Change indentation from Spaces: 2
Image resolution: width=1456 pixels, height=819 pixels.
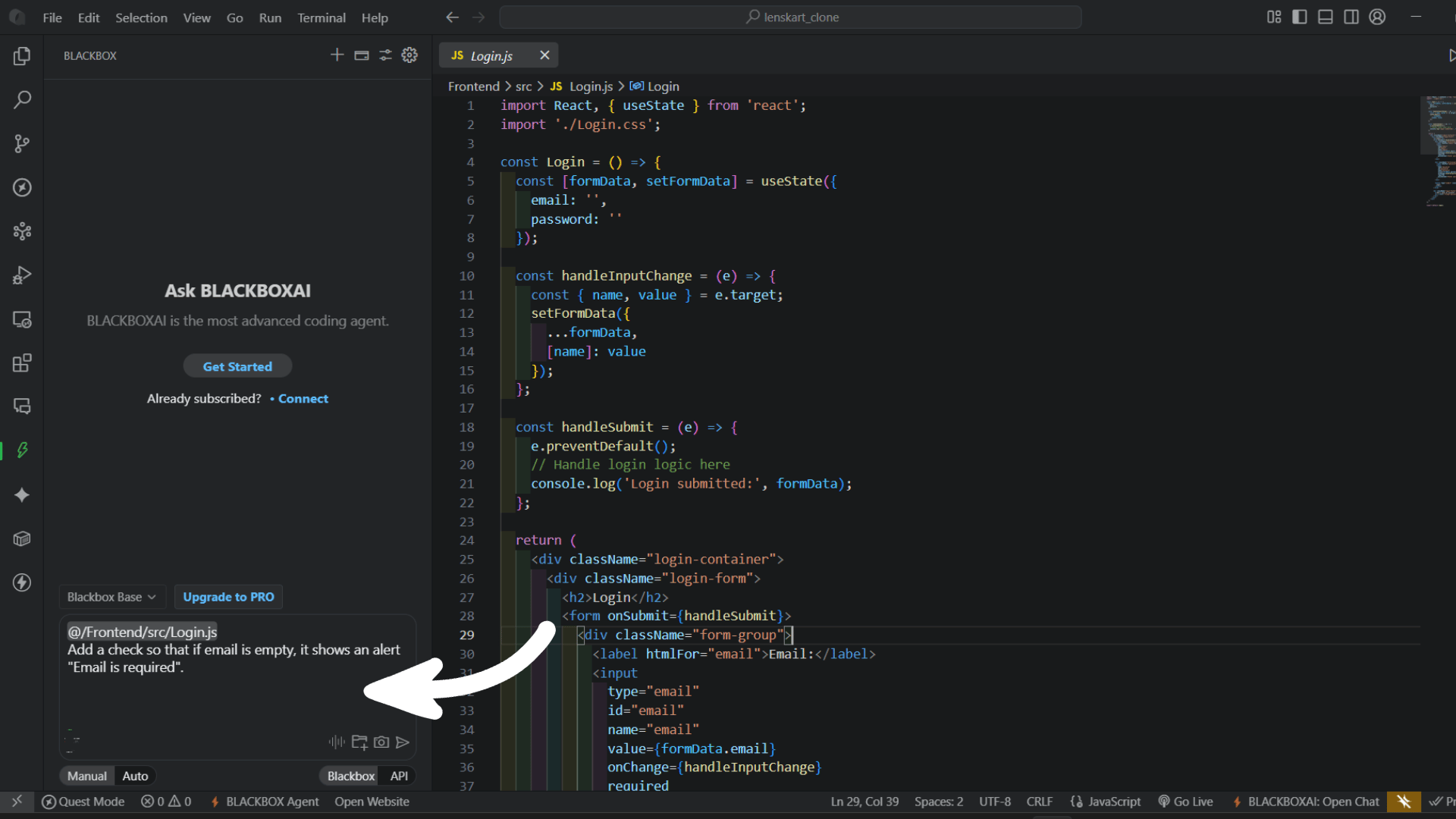(938, 802)
